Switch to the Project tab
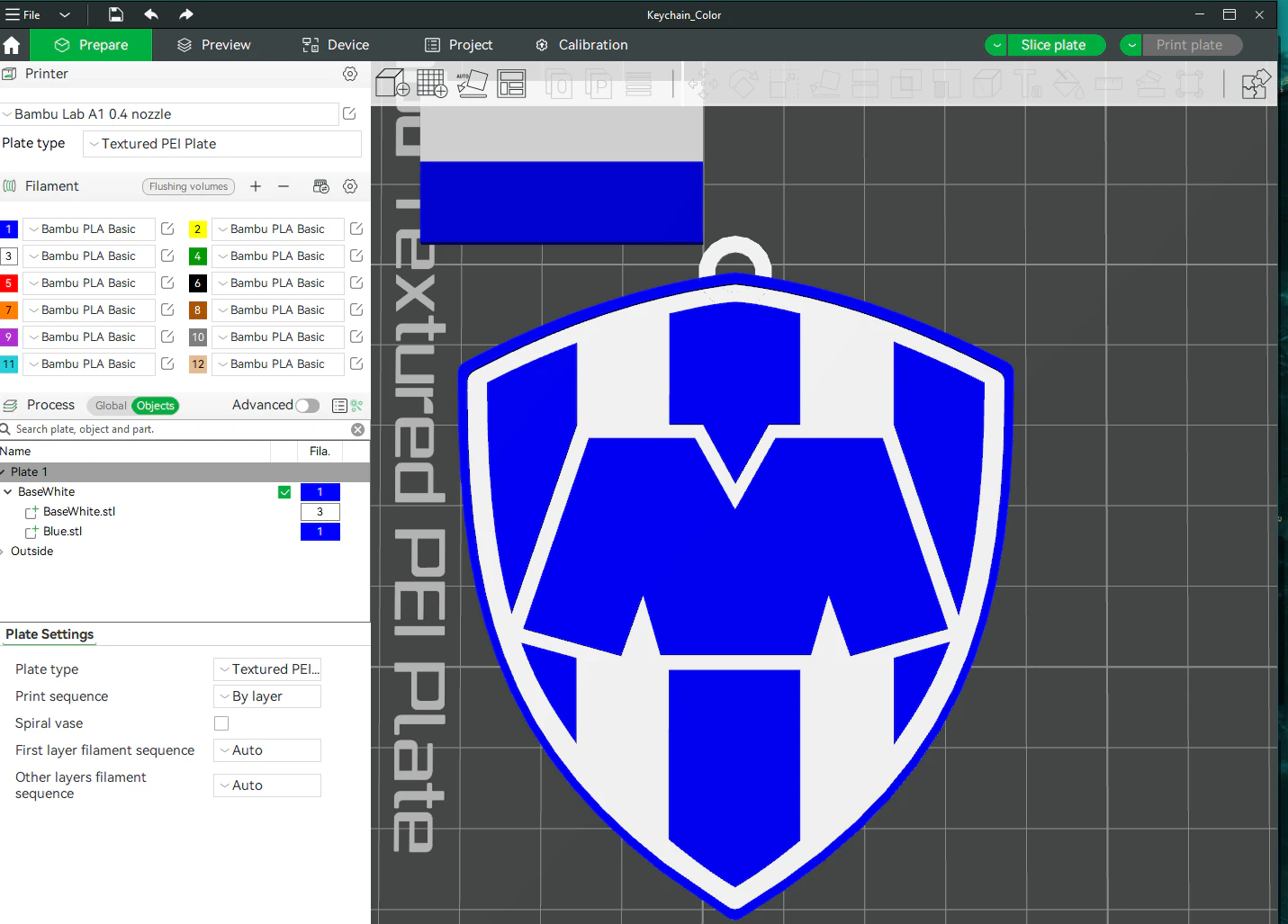This screenshot has width=1288, height=924. pos(459,45)
